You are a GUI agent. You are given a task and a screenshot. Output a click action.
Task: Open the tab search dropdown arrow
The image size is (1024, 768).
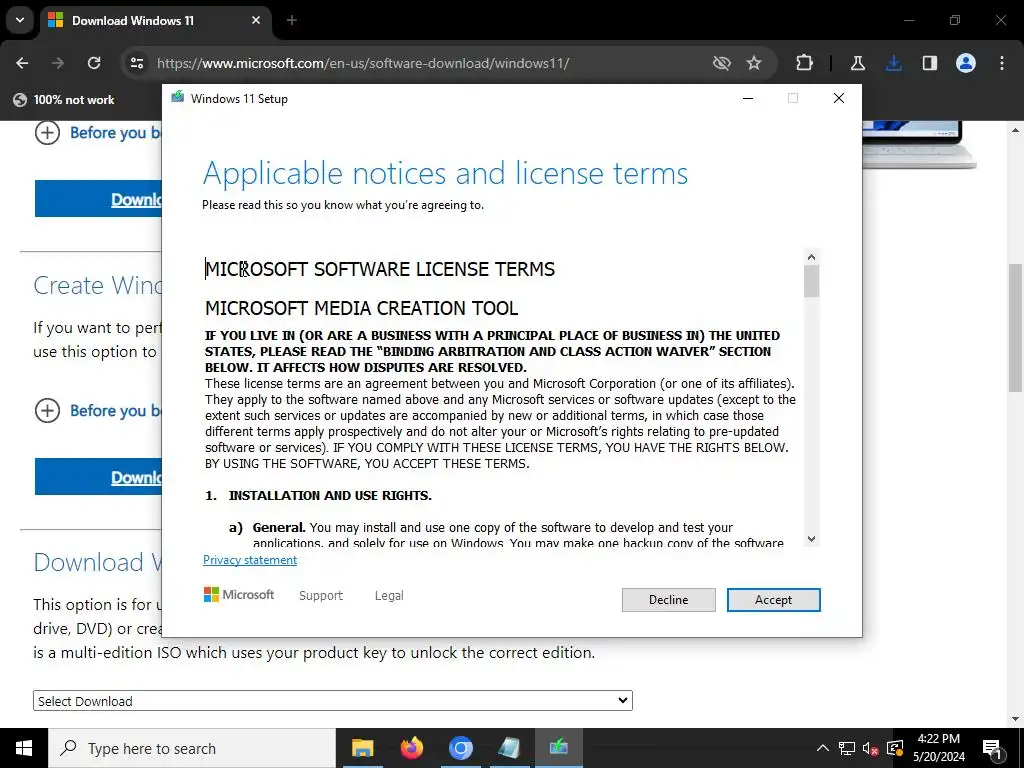[x=20, y=20]
